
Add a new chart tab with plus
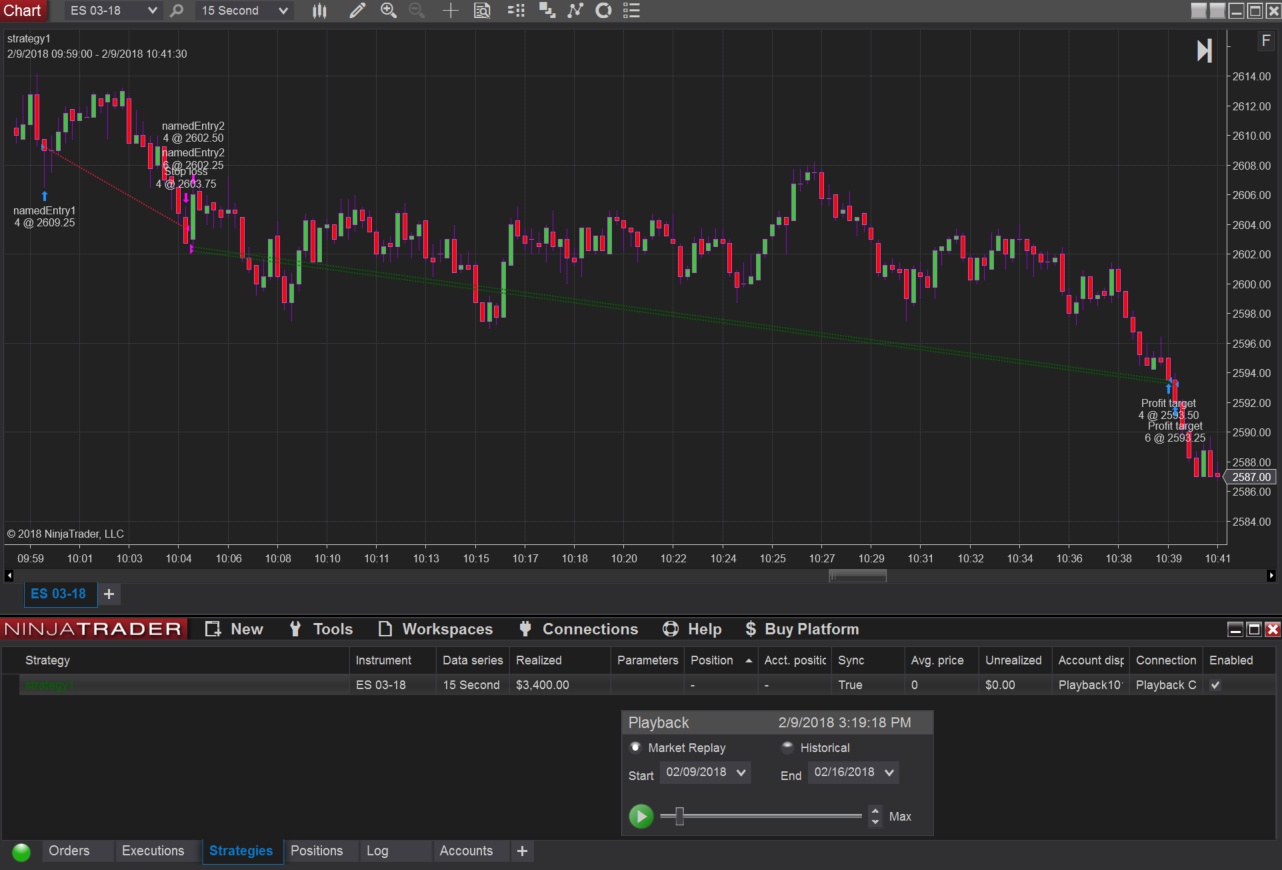click(109, 594)
